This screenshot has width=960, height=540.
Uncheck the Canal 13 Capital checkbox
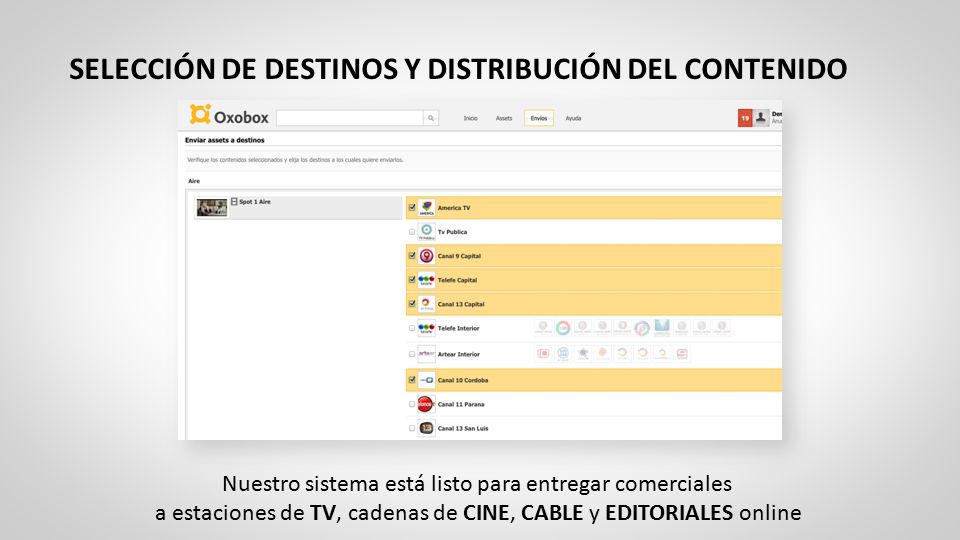pyautogui.click(x=412, y=304)
